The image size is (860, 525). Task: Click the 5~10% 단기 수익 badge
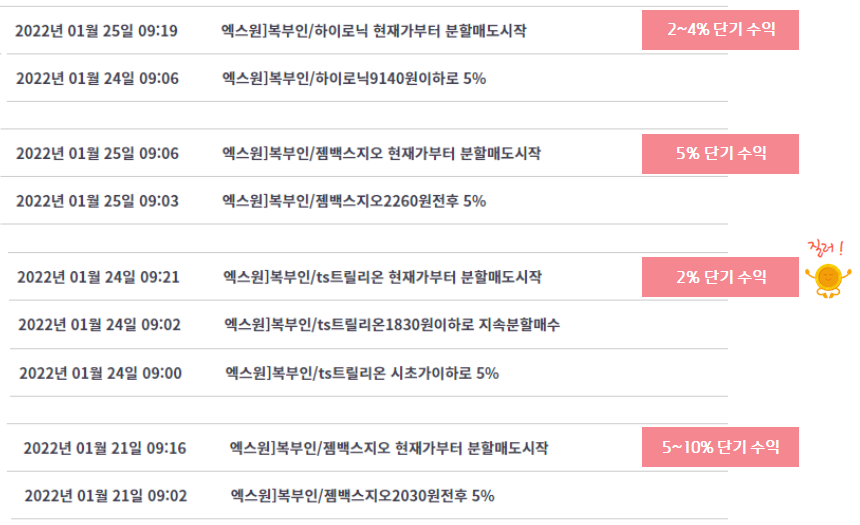coord(720,447)
